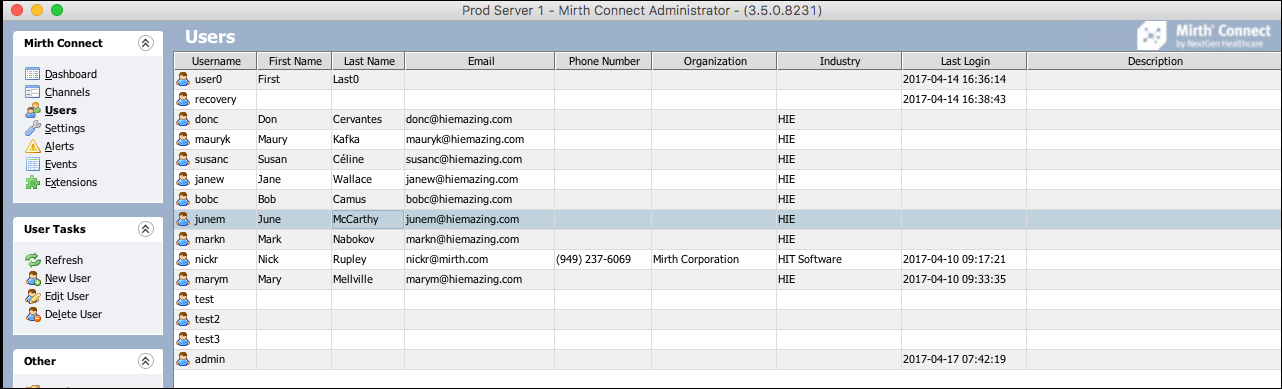Viewport: 1282px width, 389px height.
Task: Sort by Organization column header
Action: tap(715, 61)
